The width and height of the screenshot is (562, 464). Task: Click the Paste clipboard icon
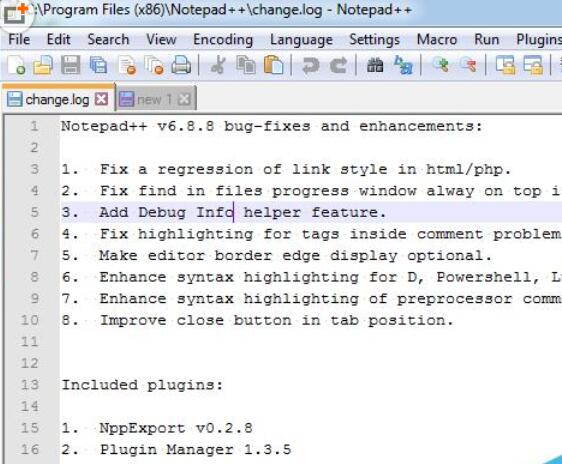[x=273, y=65]
